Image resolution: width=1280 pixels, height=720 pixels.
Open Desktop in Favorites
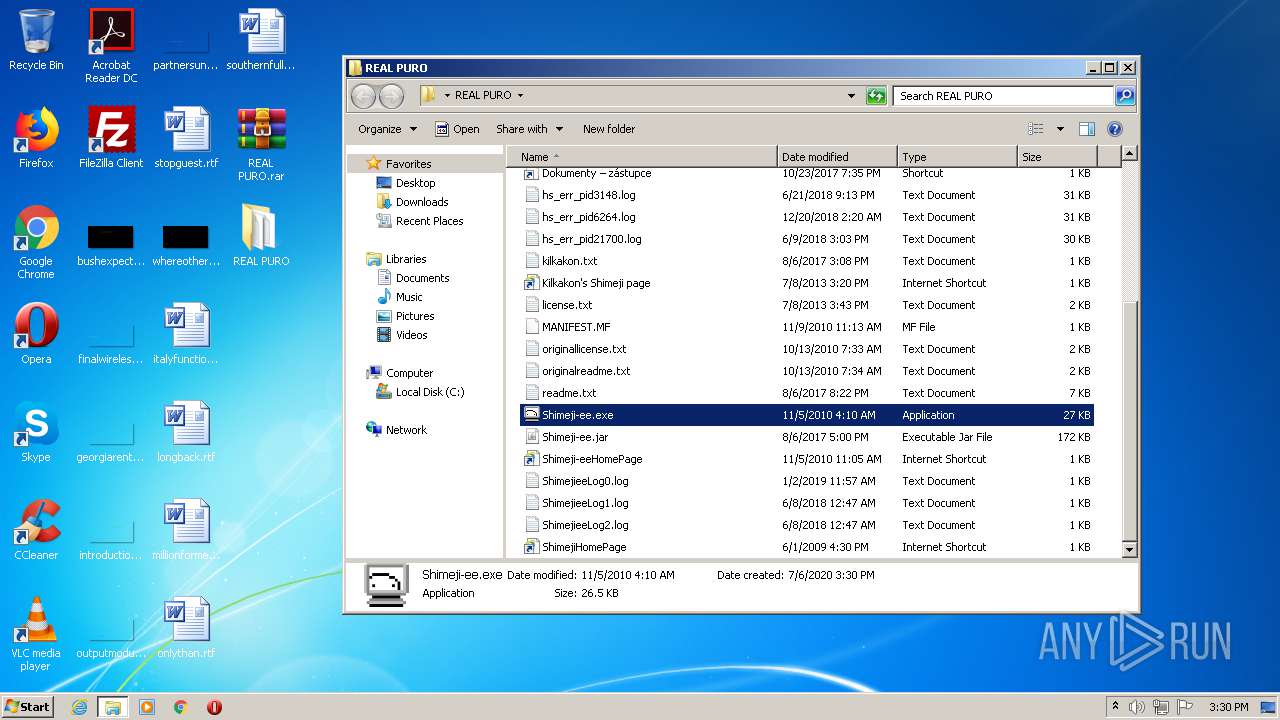click(x=415, y=183)
